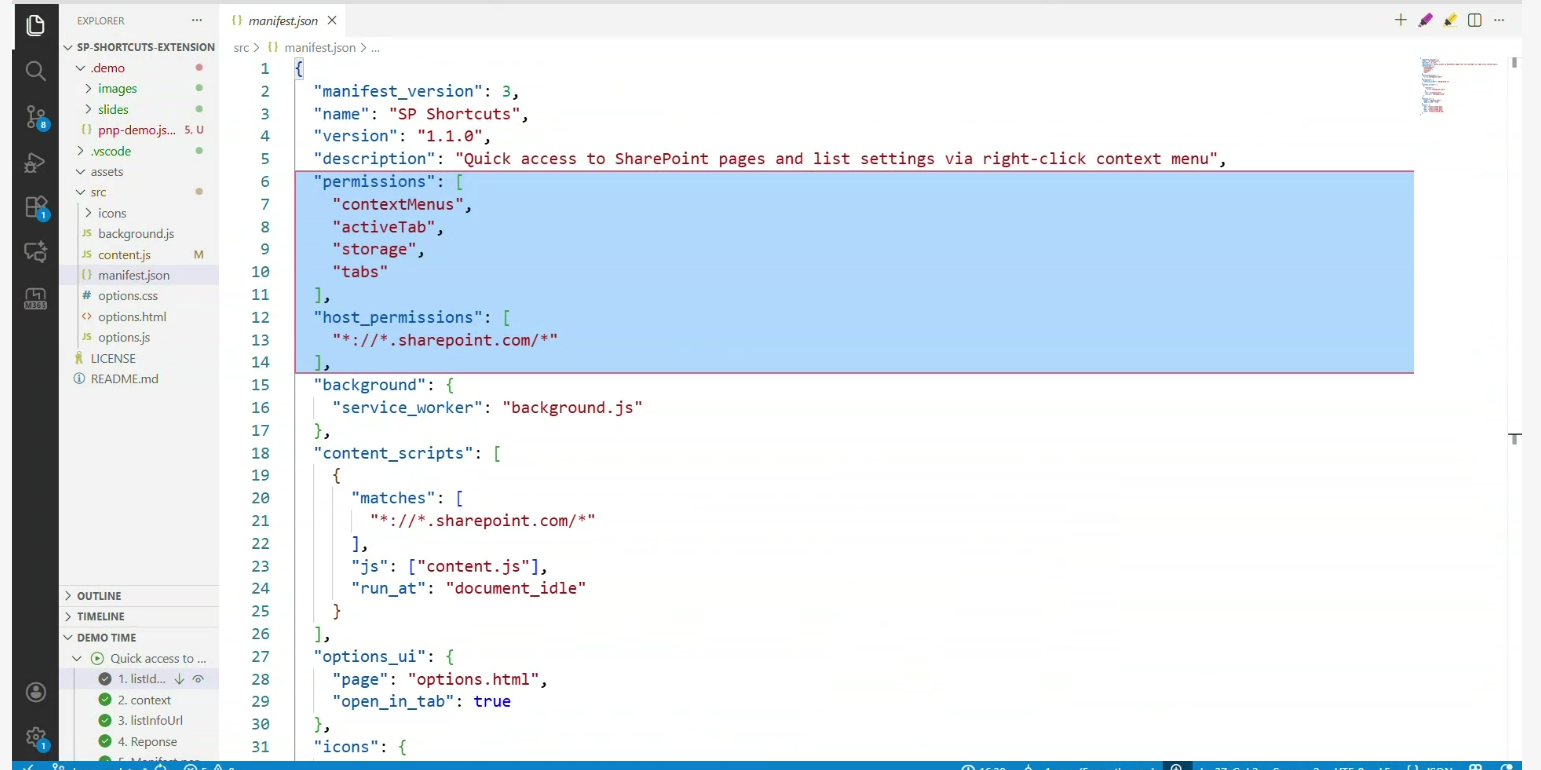Click the editor vertical scrollbar thumb
This screenshot has height=770, width=1541.
[1515, 62]
